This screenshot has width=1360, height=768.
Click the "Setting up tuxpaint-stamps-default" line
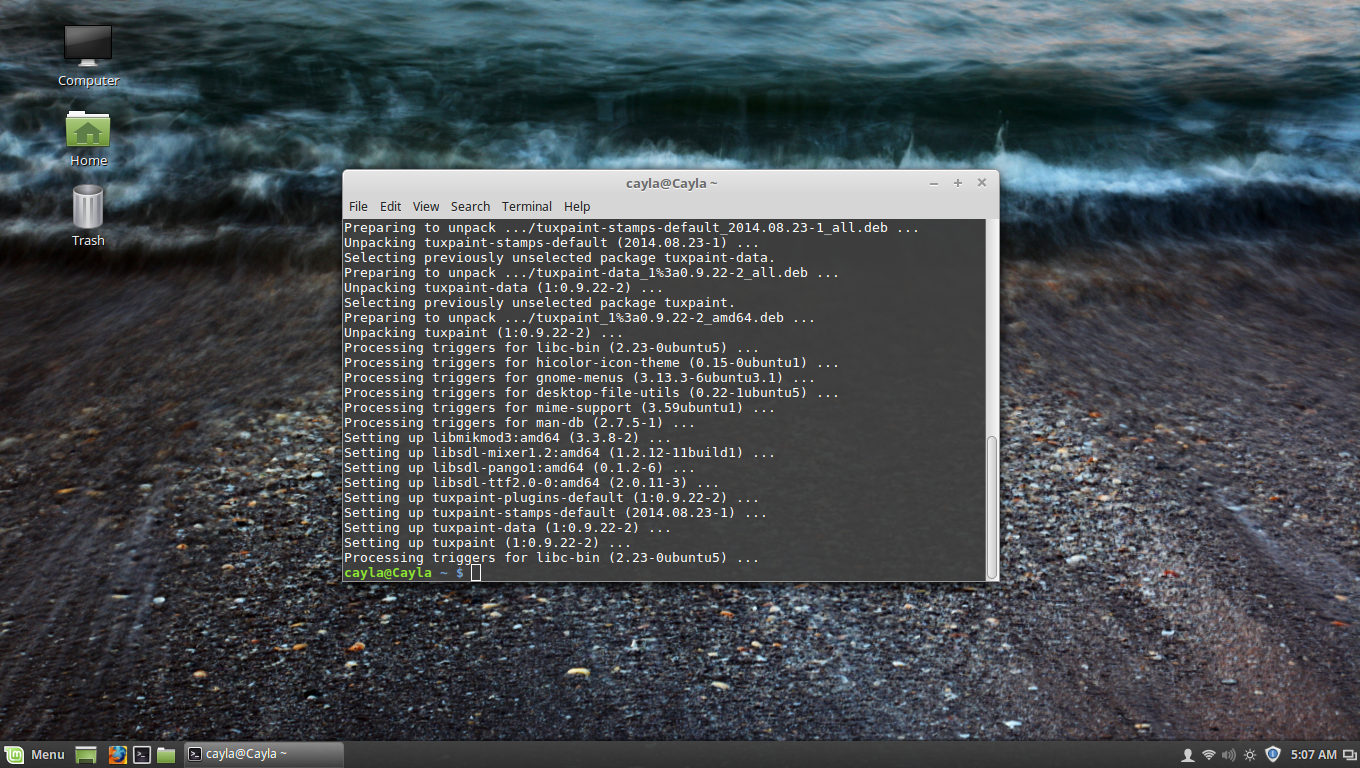tap(556, 513)
